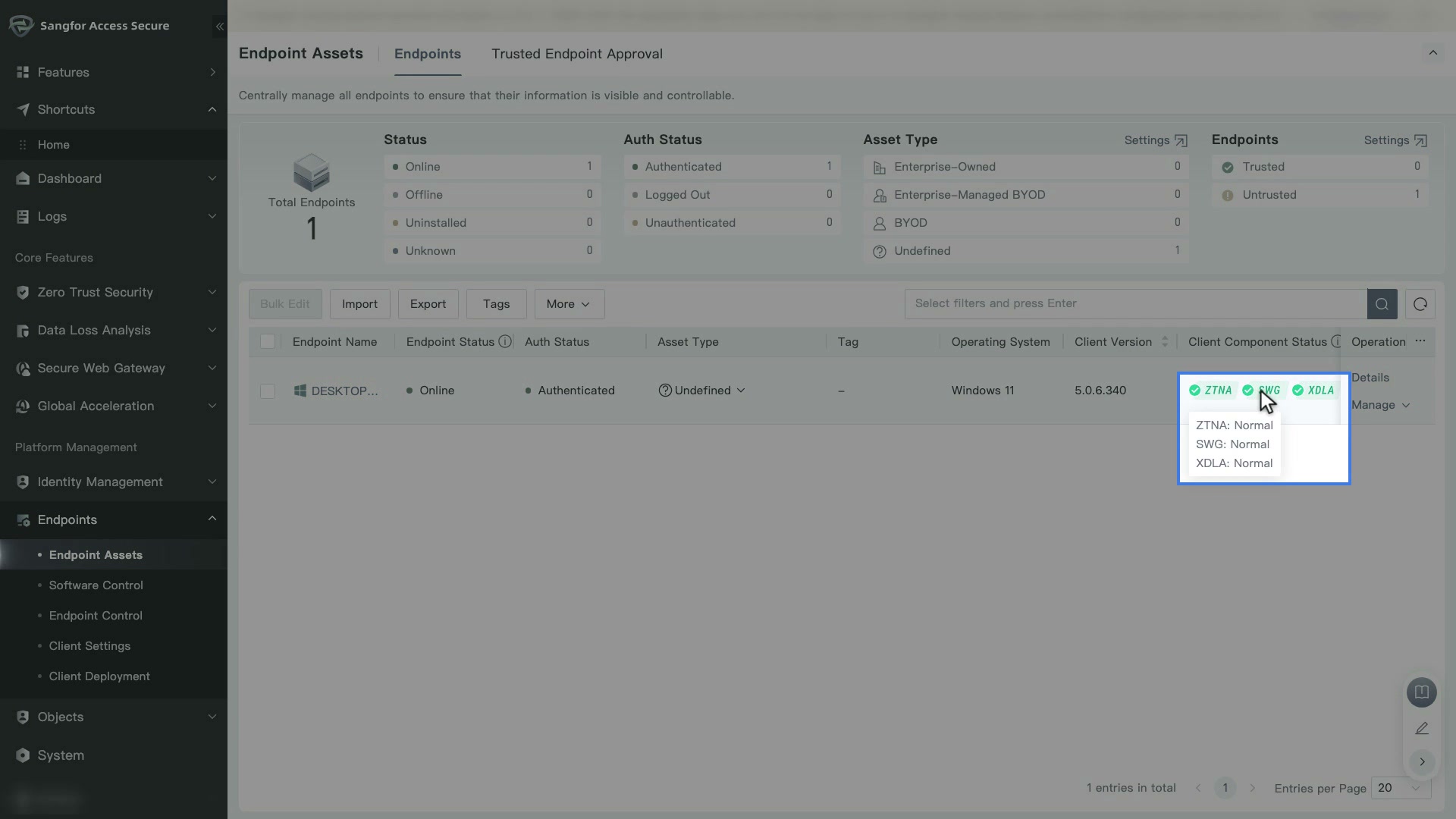Tick the DESKTOP endpoint row checkbox
Screen dimensions: 1456x819
(268, 391)
